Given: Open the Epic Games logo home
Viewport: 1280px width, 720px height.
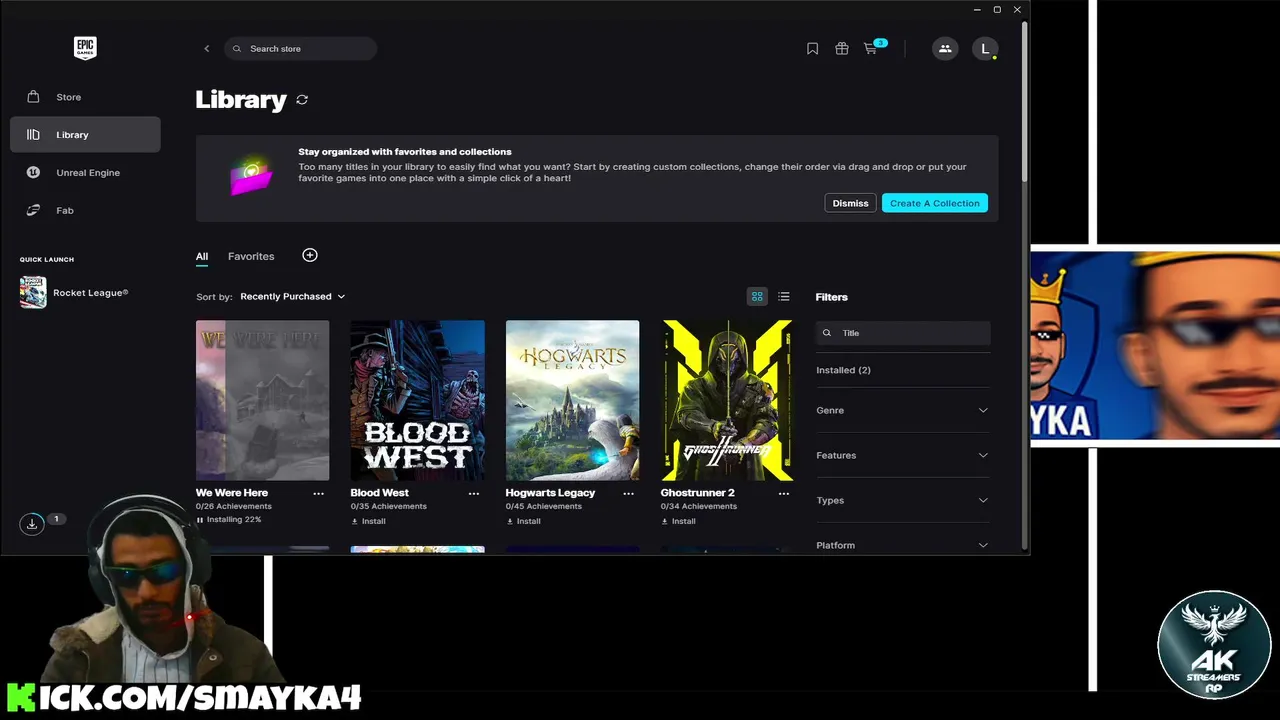Looking at the screenshot, I should [x=85, y=48].
